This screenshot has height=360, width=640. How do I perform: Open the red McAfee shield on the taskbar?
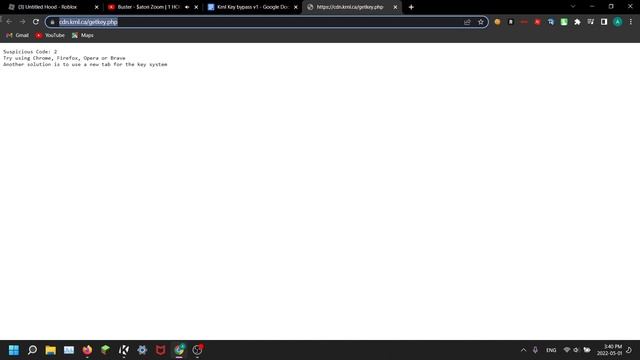[x=160, y=350]
